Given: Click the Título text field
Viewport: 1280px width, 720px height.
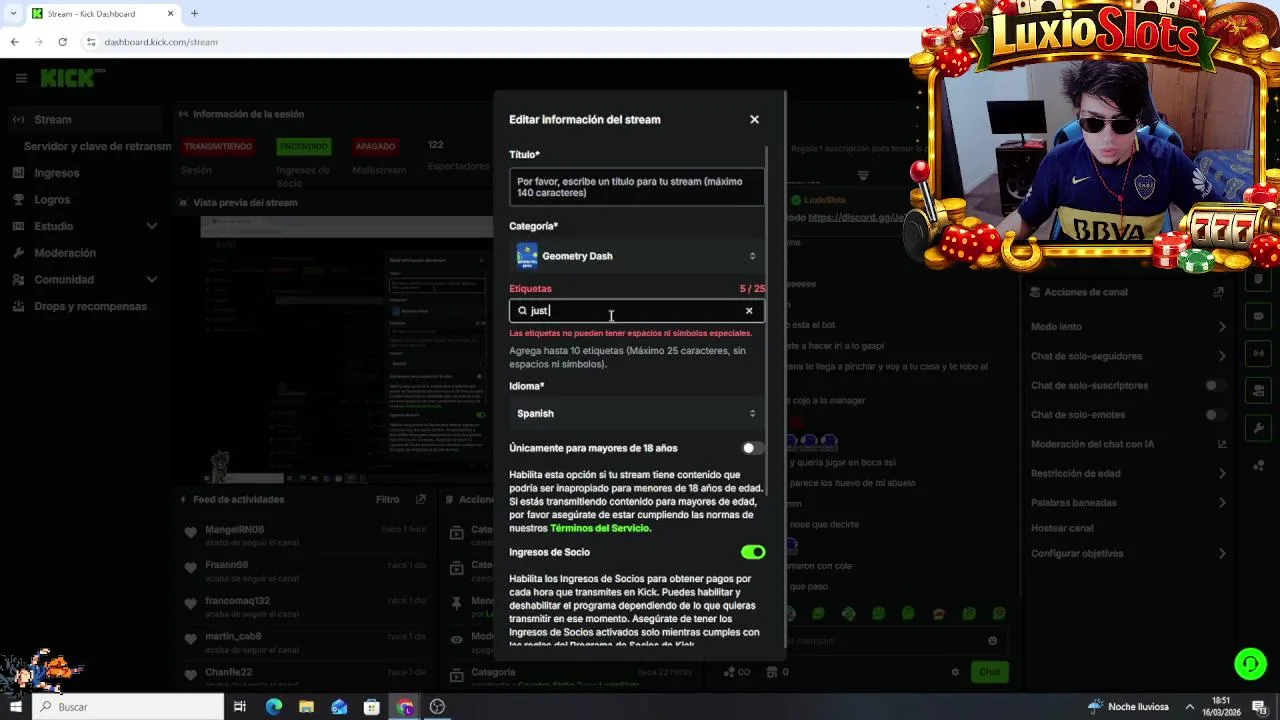Looking at the screenshot, I should point(637,187).
